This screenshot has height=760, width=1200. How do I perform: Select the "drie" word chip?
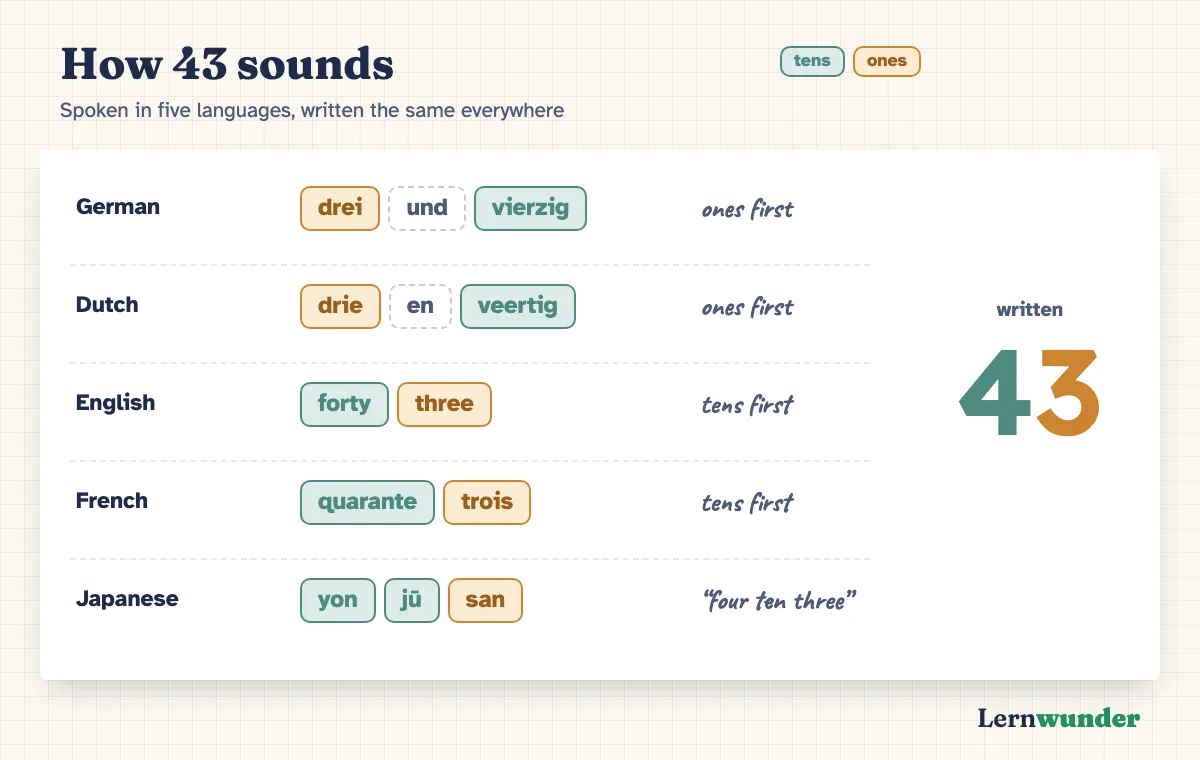tap(340, 306)
